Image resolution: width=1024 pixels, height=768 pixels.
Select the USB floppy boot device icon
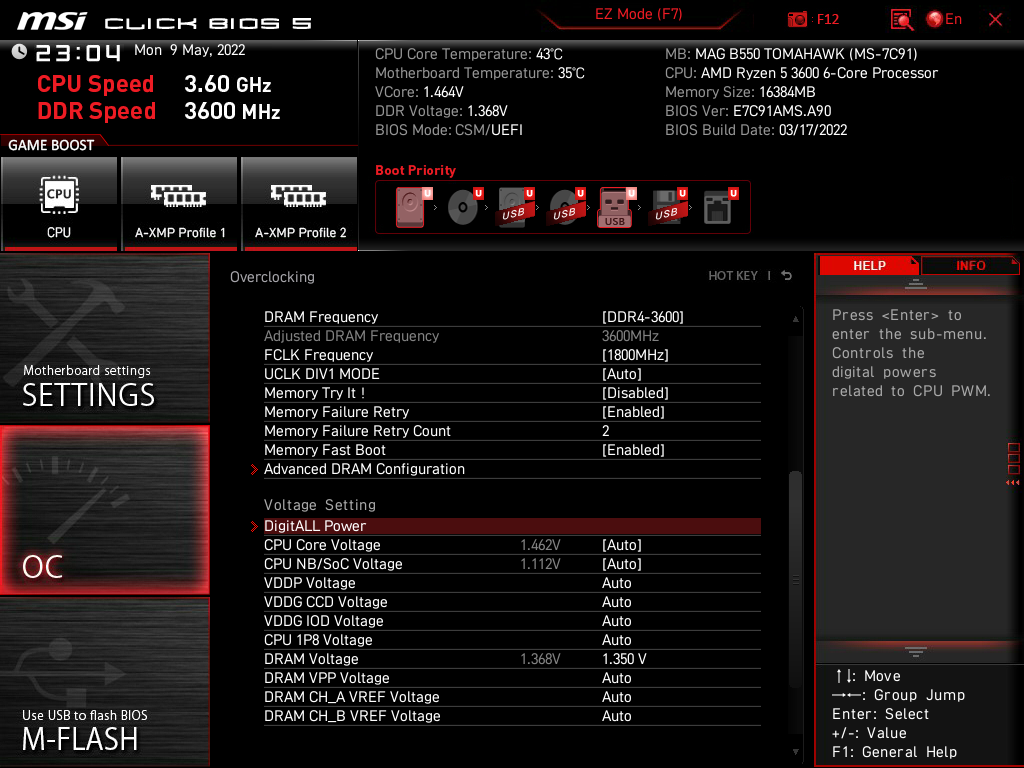click(668, 207)
